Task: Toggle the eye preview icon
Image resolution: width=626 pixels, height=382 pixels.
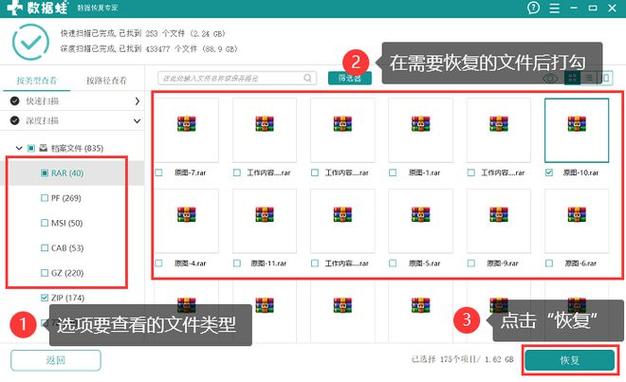Action: pyautogui.click(x=551, y=78)
